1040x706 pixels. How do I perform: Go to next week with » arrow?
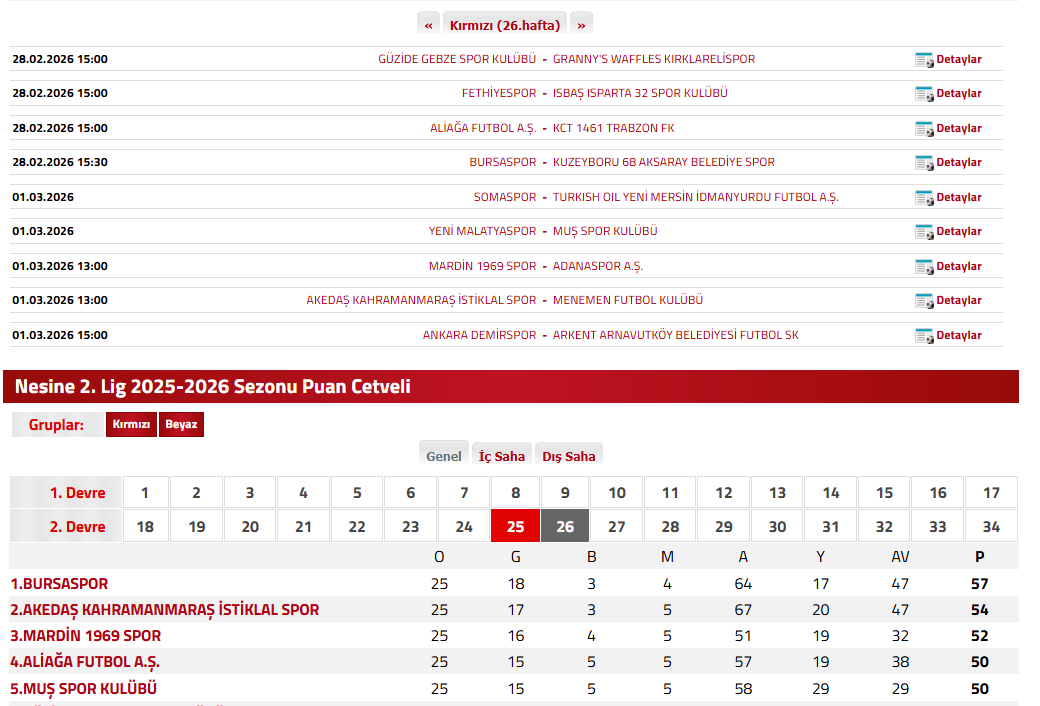coord(581,25)
